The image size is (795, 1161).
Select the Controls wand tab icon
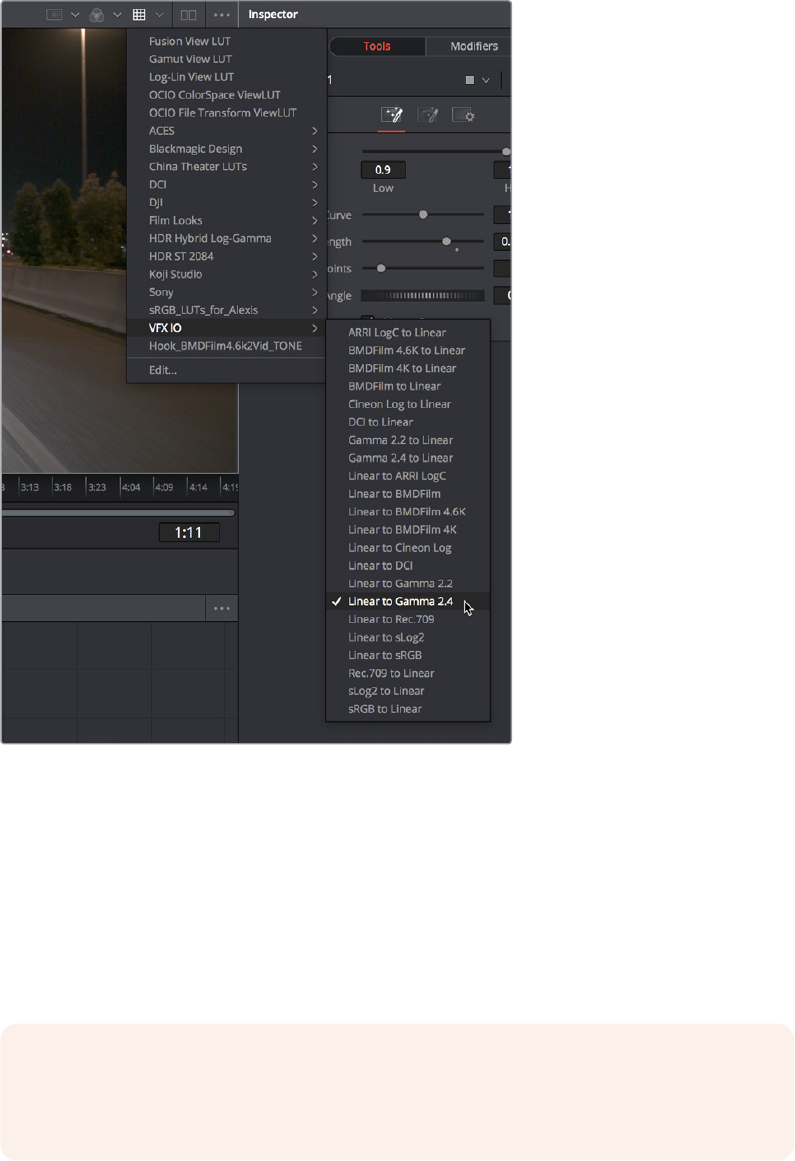click(392, 115)
